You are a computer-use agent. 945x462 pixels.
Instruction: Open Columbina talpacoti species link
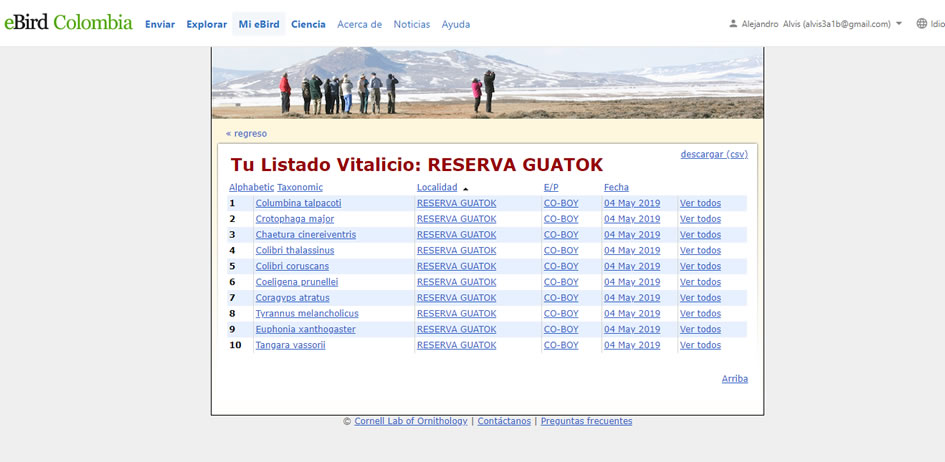pos(298,203)
